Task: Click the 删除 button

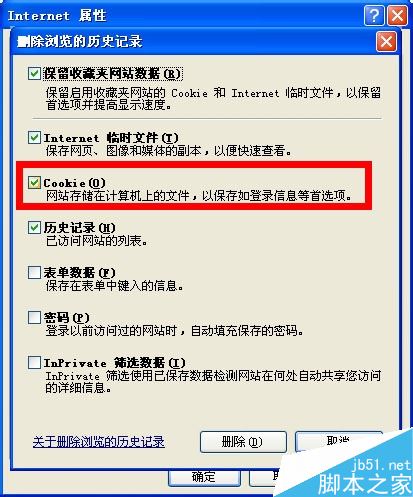Action: pyautogui.click(x=243, y=442)
